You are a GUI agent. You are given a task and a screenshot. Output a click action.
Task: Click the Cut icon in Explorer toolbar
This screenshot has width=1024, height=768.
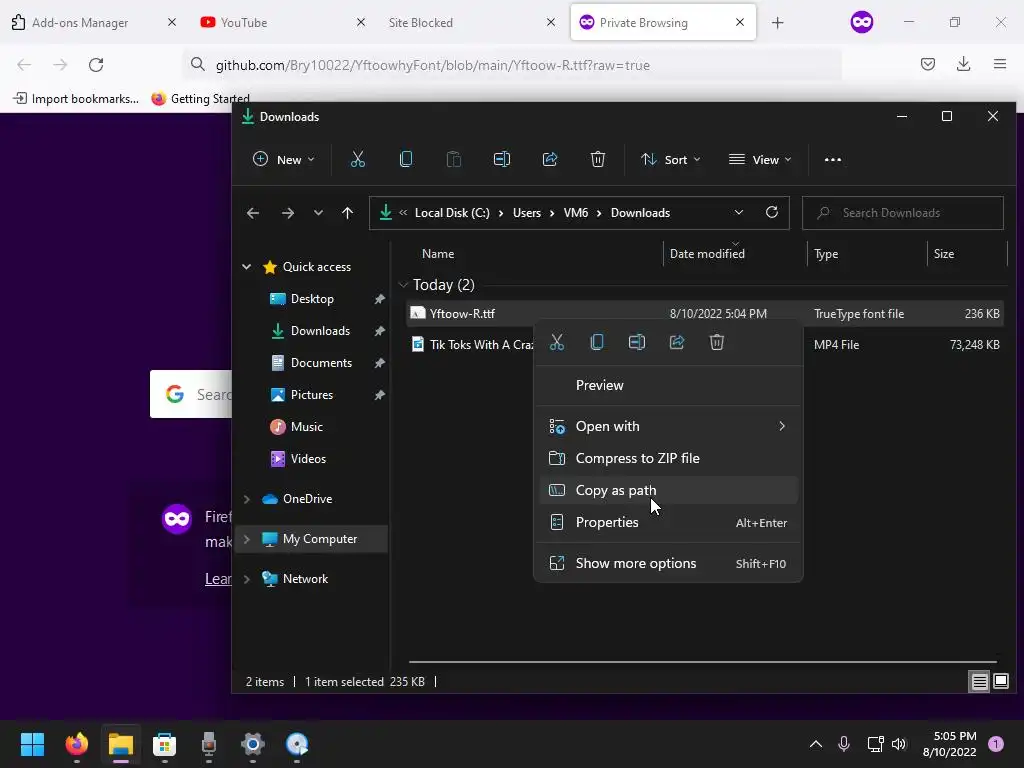pos(358,159)
